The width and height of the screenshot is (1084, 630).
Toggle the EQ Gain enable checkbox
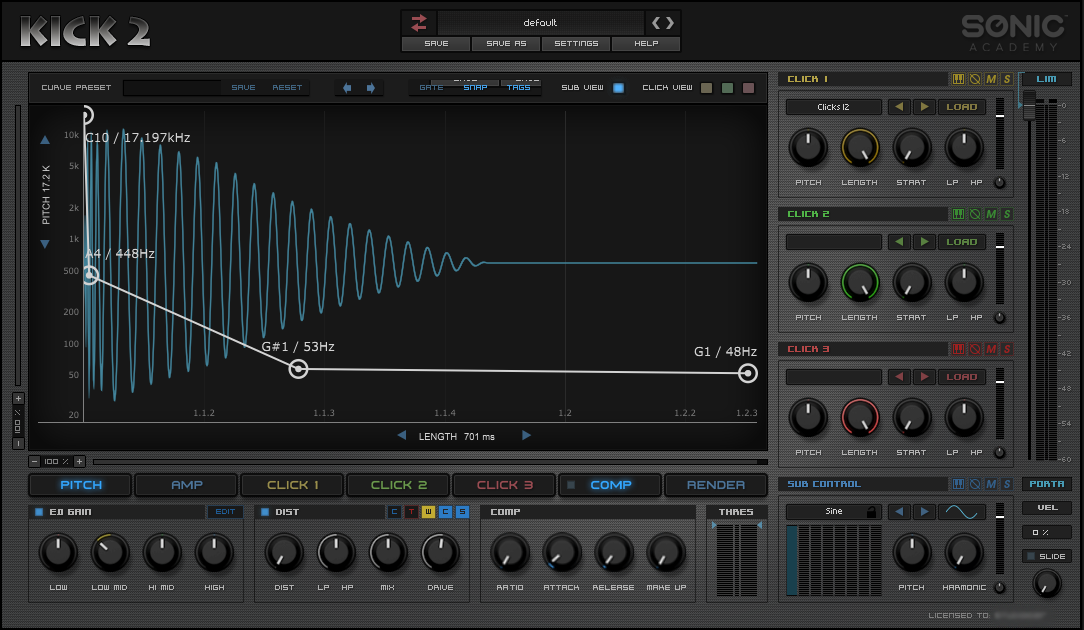point(39,512)
